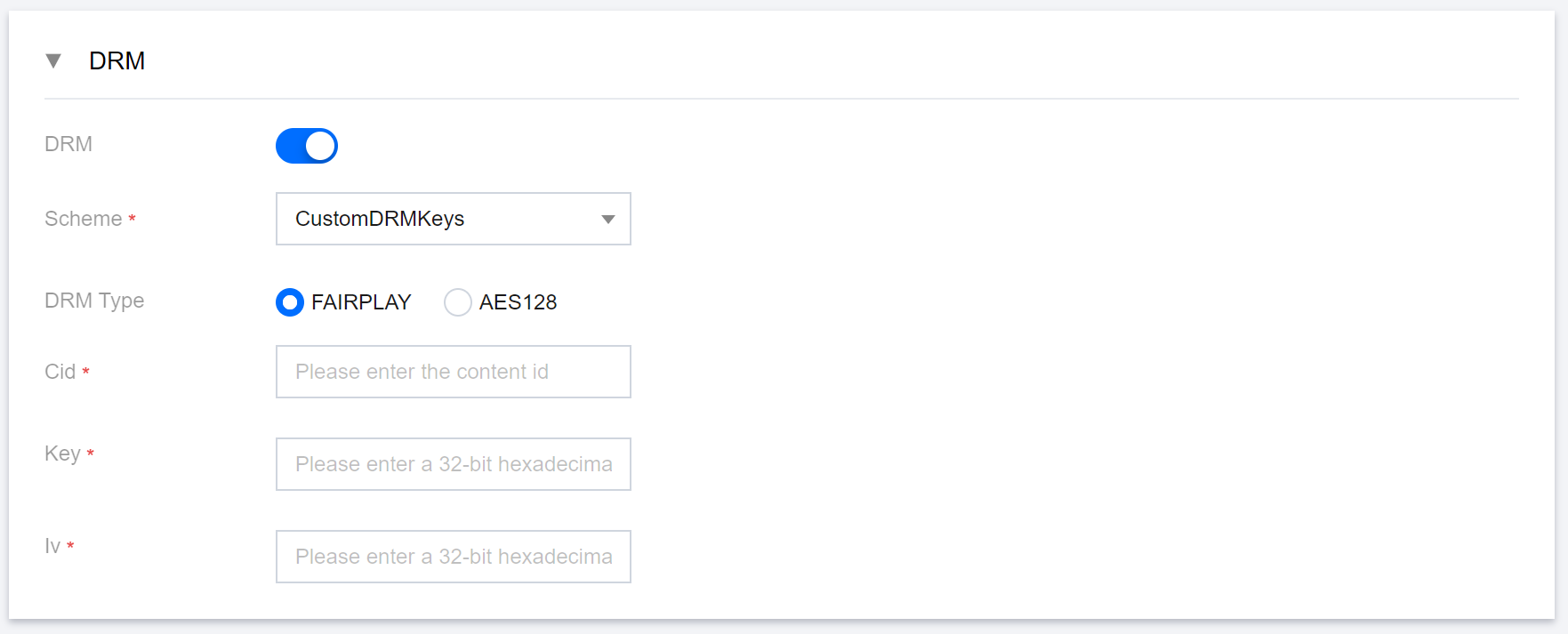Click the DRM Type field label
The width and height of the screenshot is (1568, 634).
[94, 301]
